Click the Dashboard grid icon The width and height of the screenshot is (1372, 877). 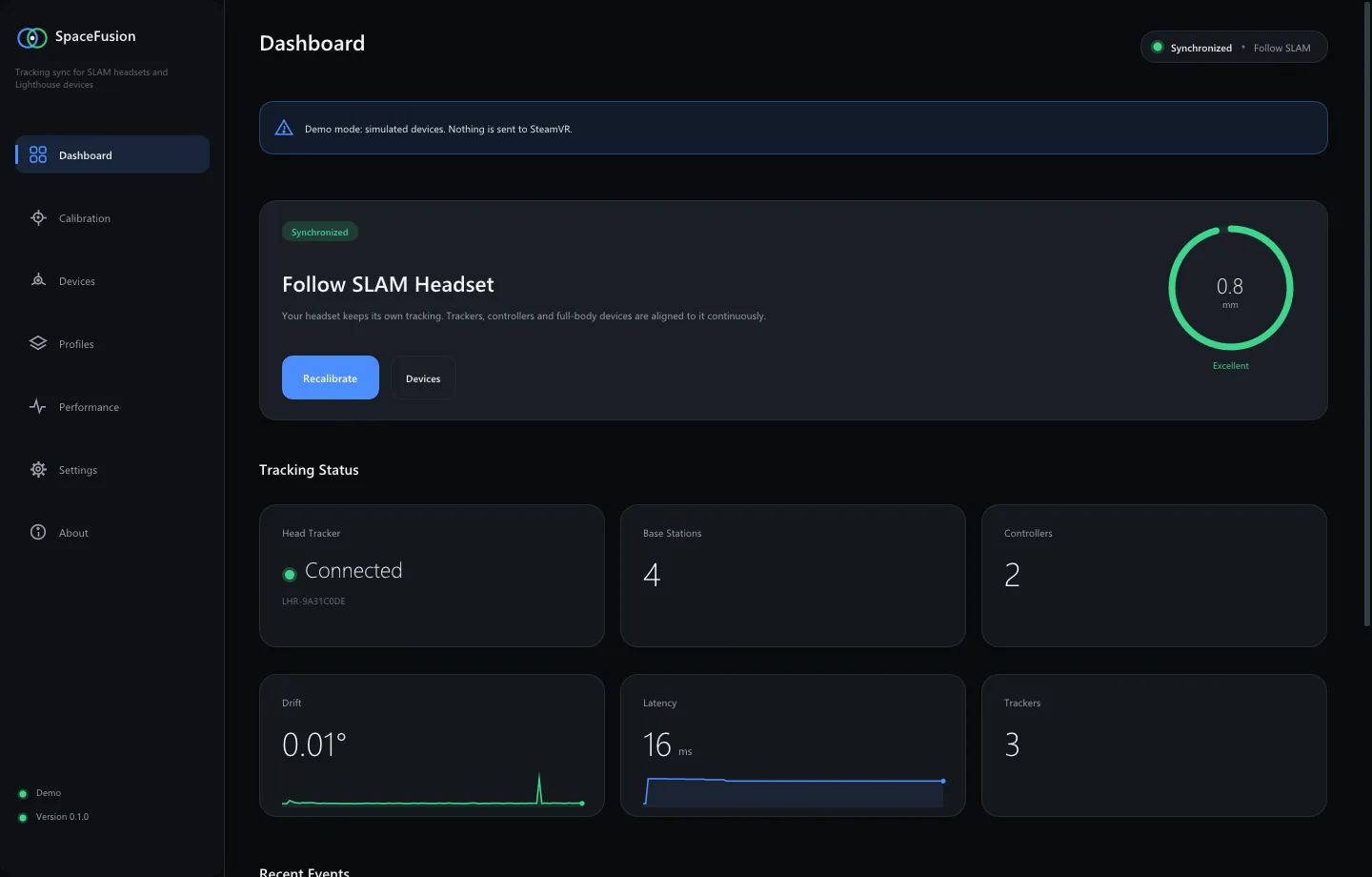point(38,154)
